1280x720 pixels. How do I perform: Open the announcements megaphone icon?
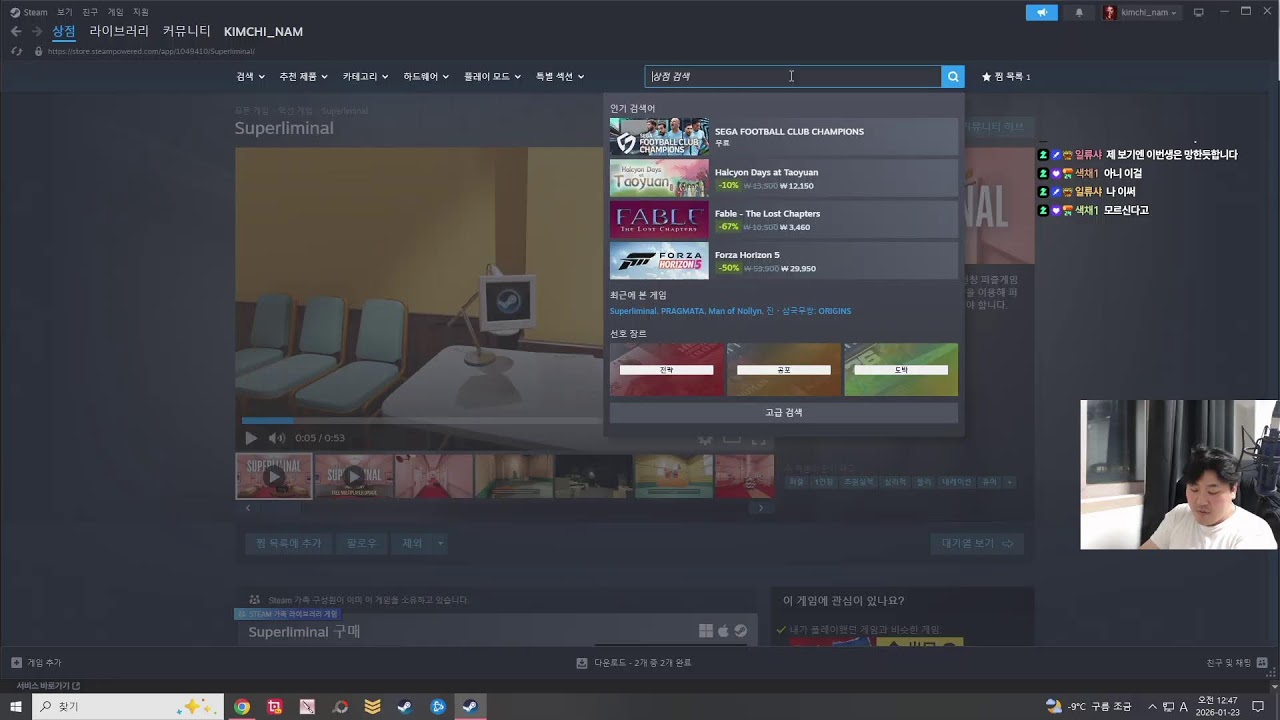pos(1041,13)
